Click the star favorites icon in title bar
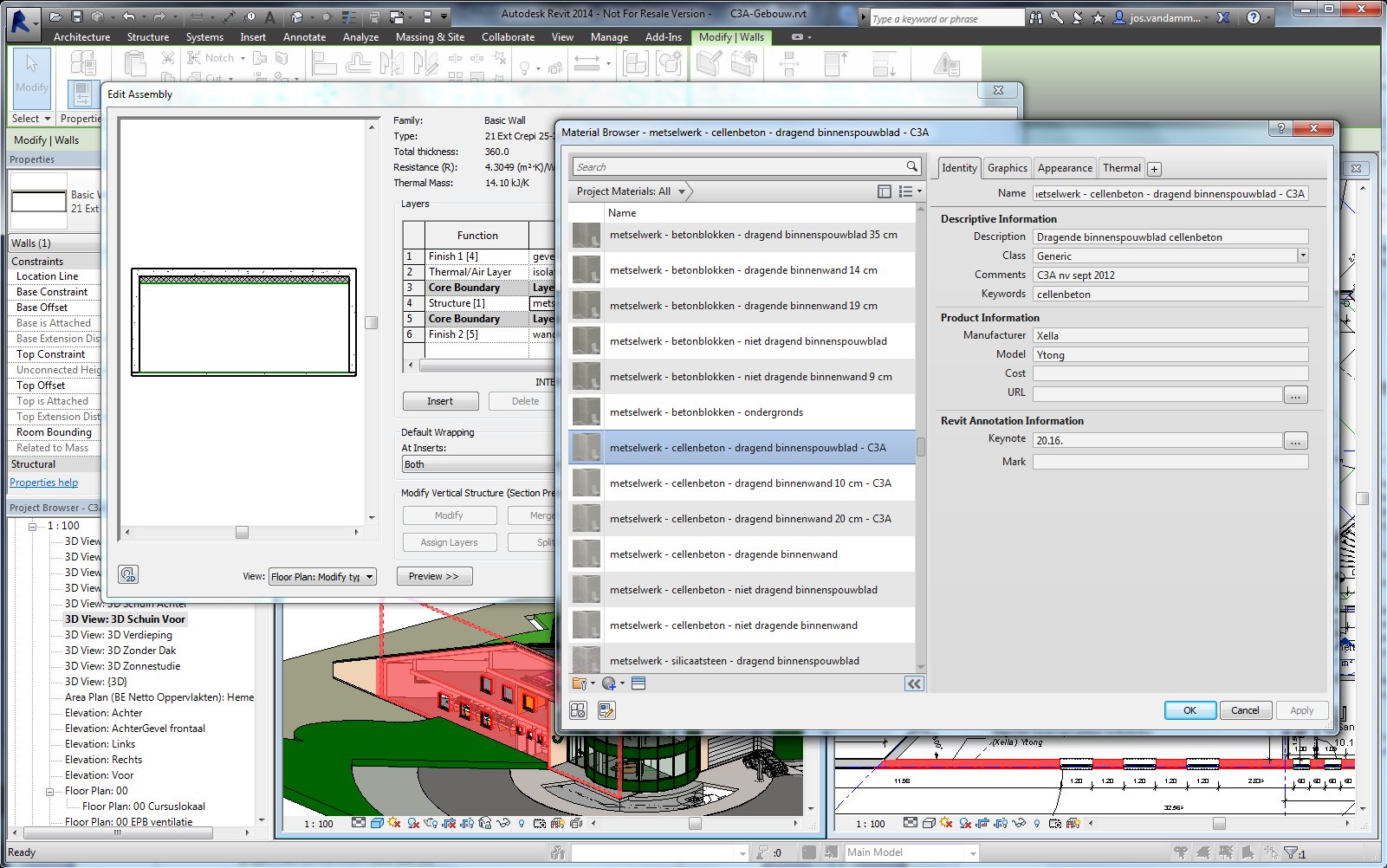 1098,17
